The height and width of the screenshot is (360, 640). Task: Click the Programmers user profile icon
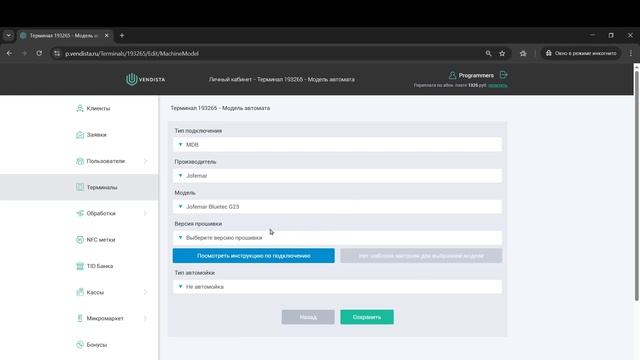[x=452, y=75]
